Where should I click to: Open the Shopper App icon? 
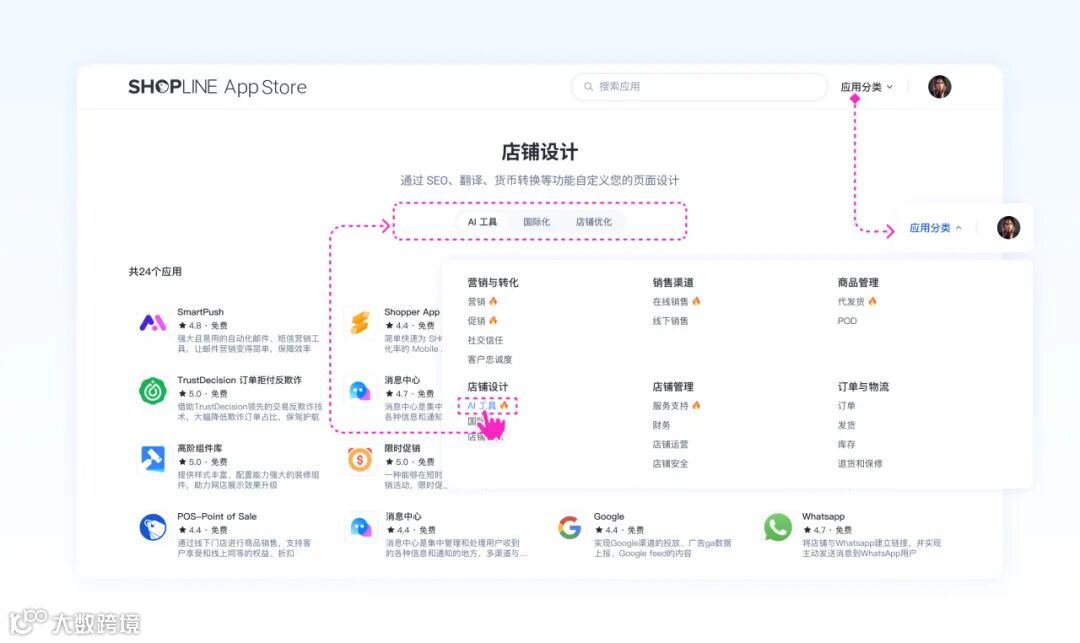360,322
